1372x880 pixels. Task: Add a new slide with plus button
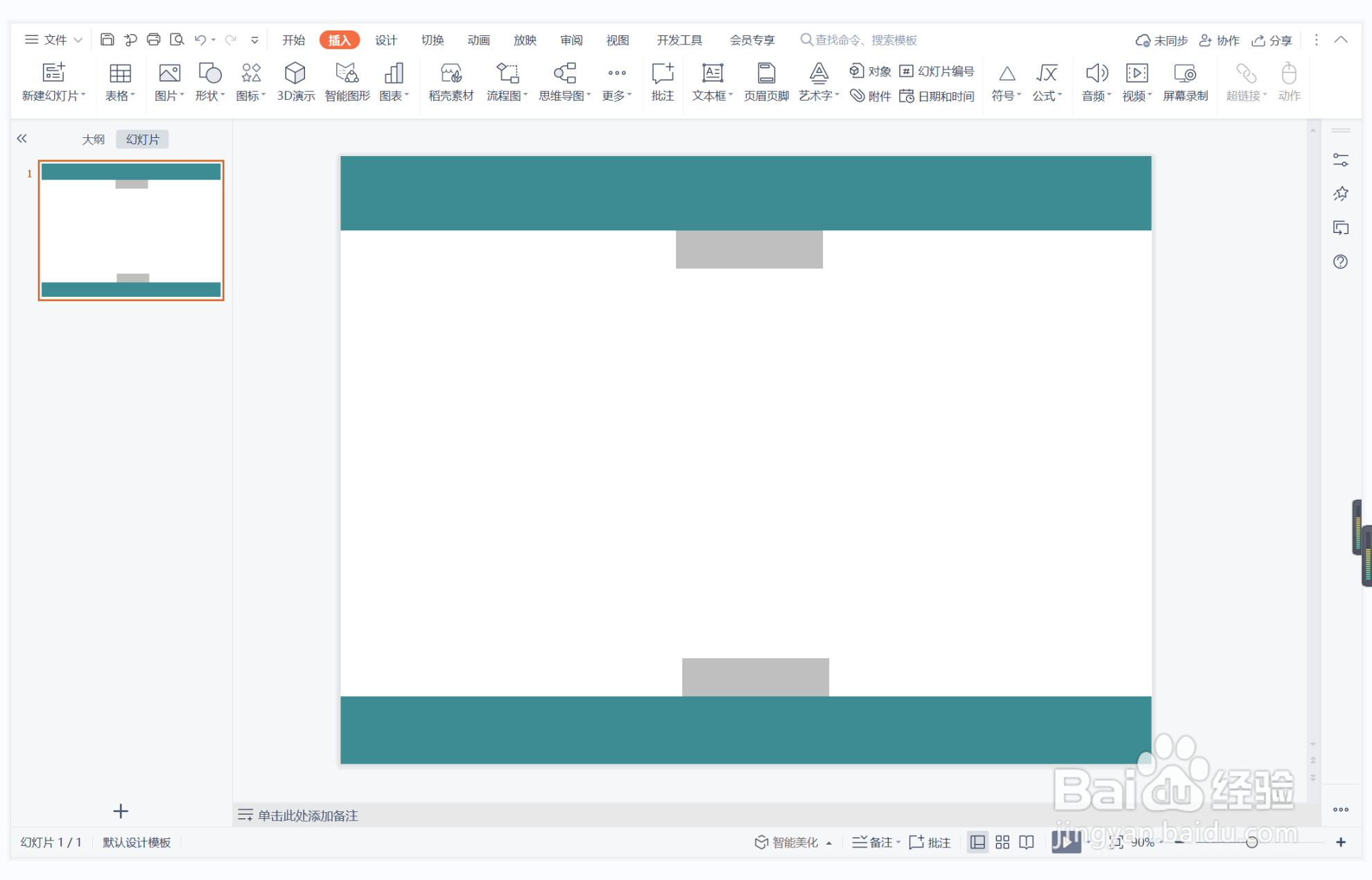(121, 811)
